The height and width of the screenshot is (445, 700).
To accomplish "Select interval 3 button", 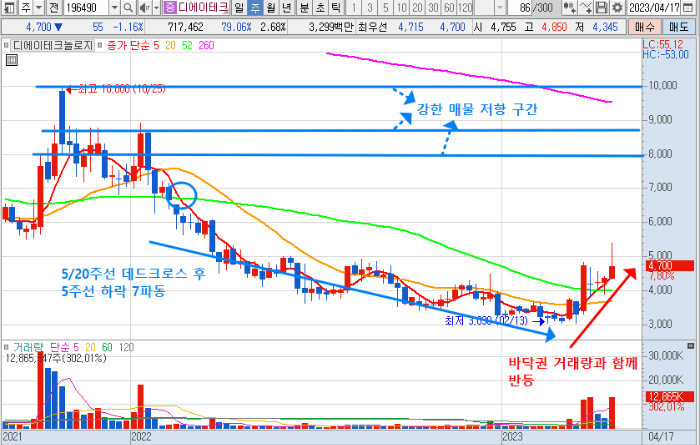I will [370, 7].
